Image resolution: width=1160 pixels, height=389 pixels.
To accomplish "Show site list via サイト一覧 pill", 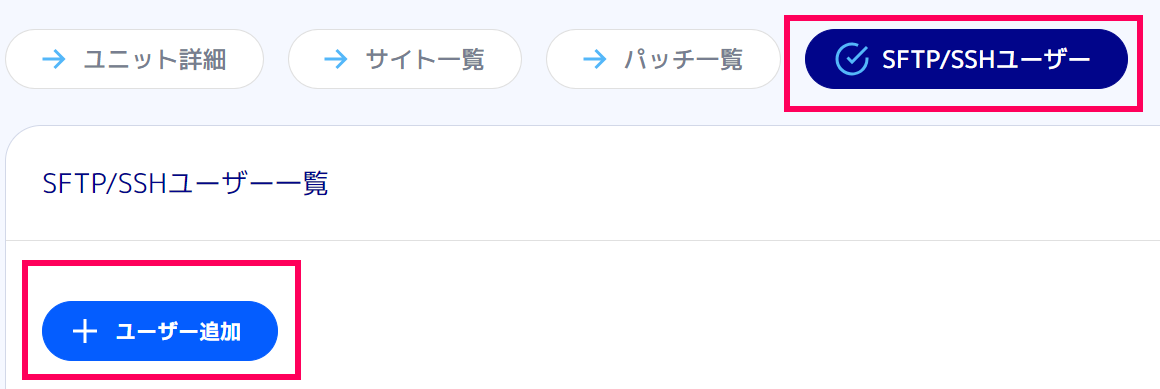I will click(405, 59).
